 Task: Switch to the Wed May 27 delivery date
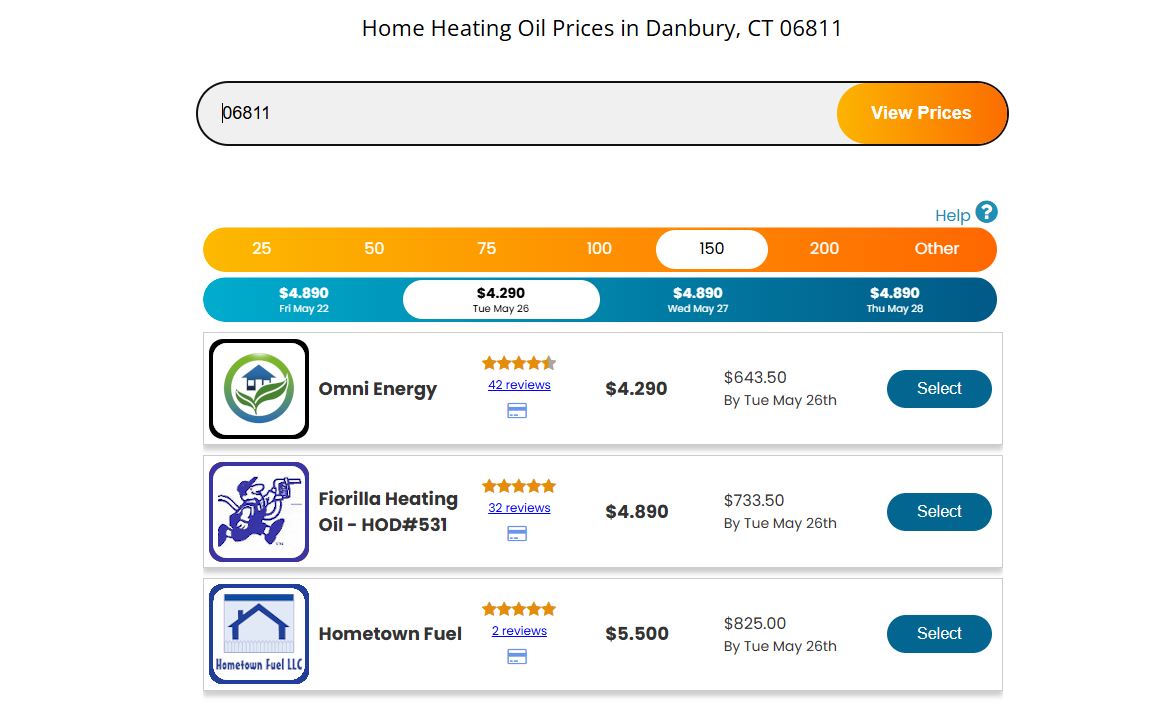click(x=697, y=299)
